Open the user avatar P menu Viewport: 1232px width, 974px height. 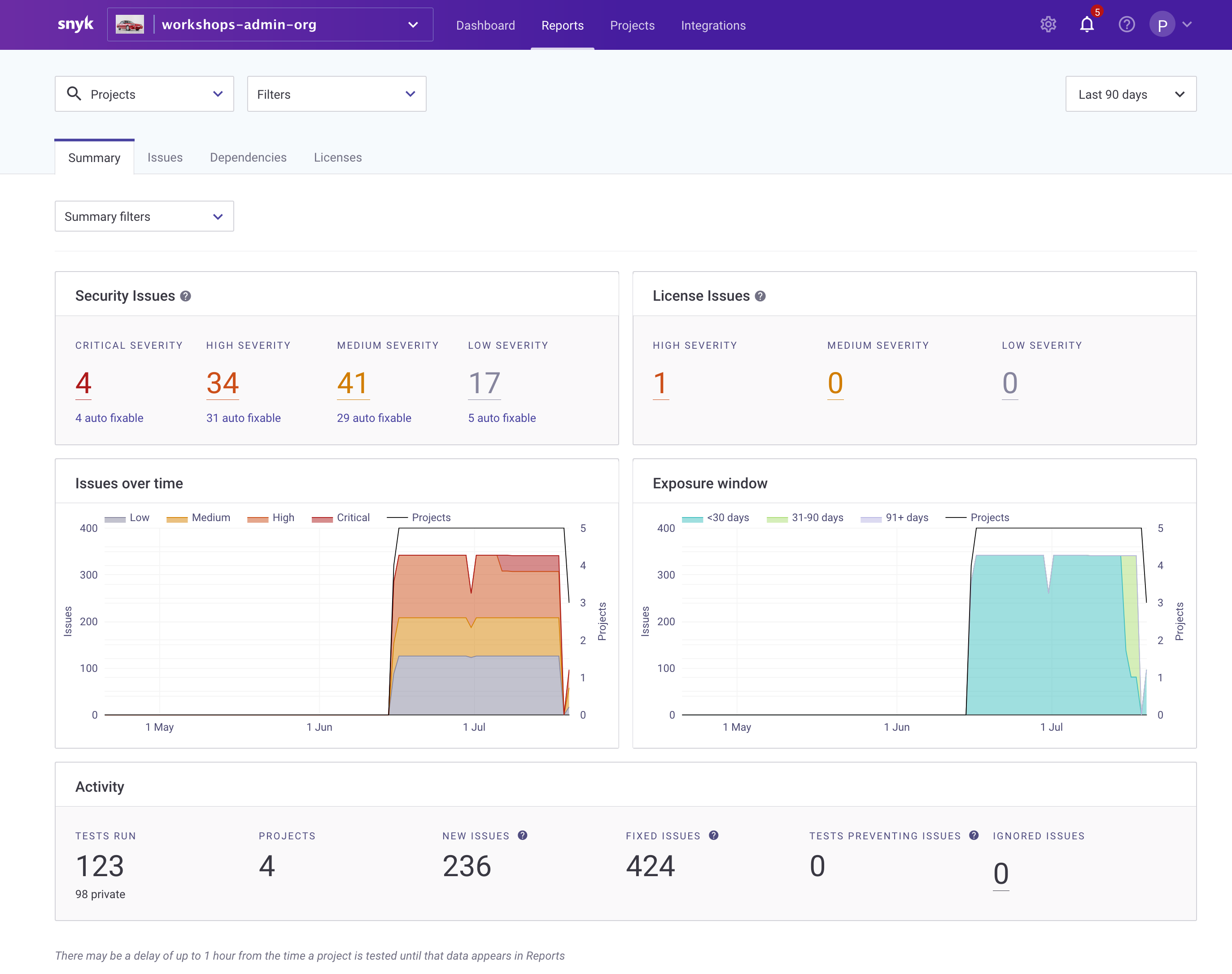1162,25
